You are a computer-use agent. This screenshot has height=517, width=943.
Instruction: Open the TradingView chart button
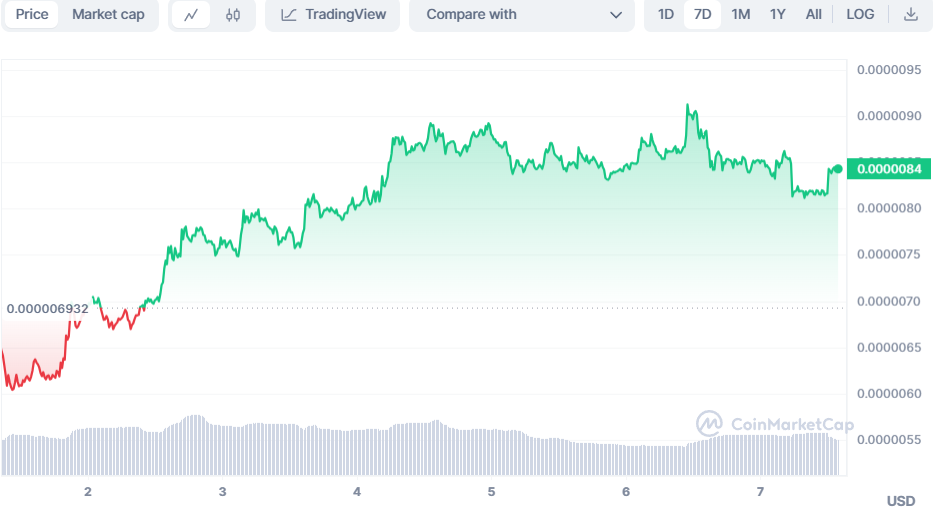332,15
